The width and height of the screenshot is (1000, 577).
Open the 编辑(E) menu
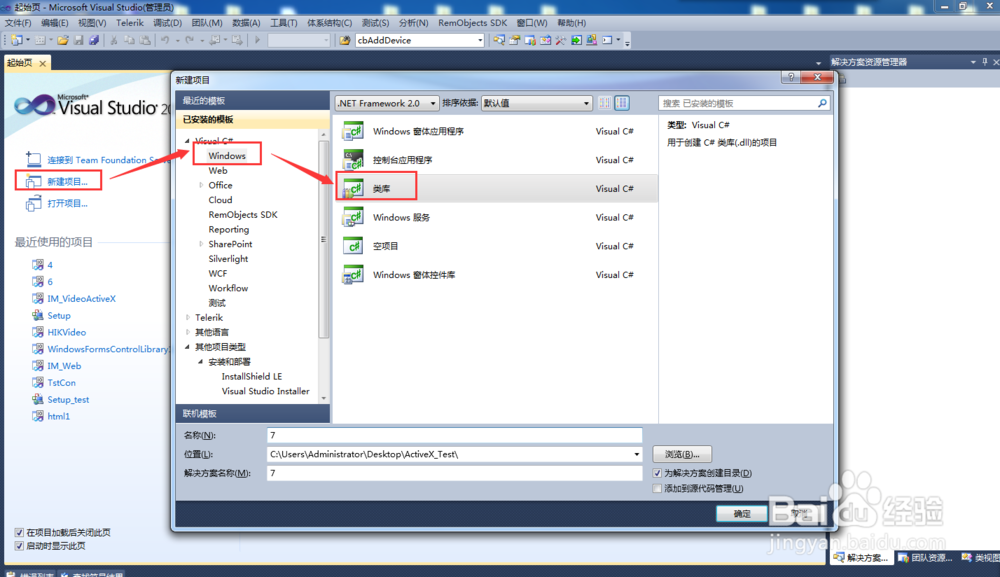[x=55, y=23]
